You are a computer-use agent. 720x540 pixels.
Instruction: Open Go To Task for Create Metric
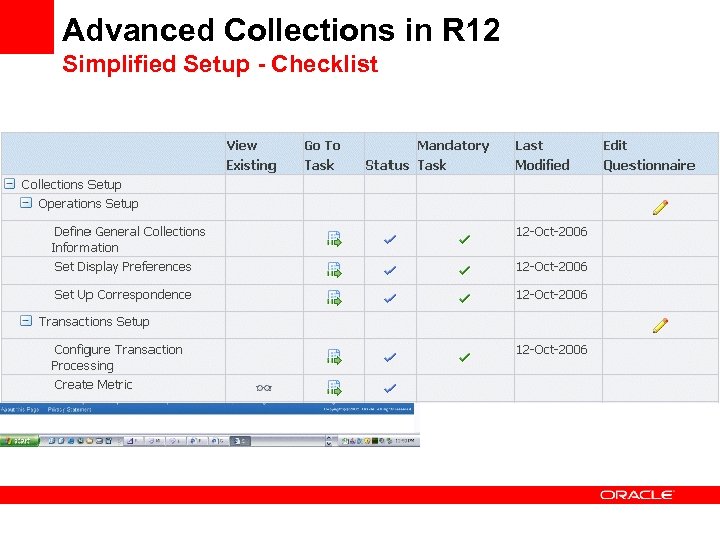[x=334, y=388]
